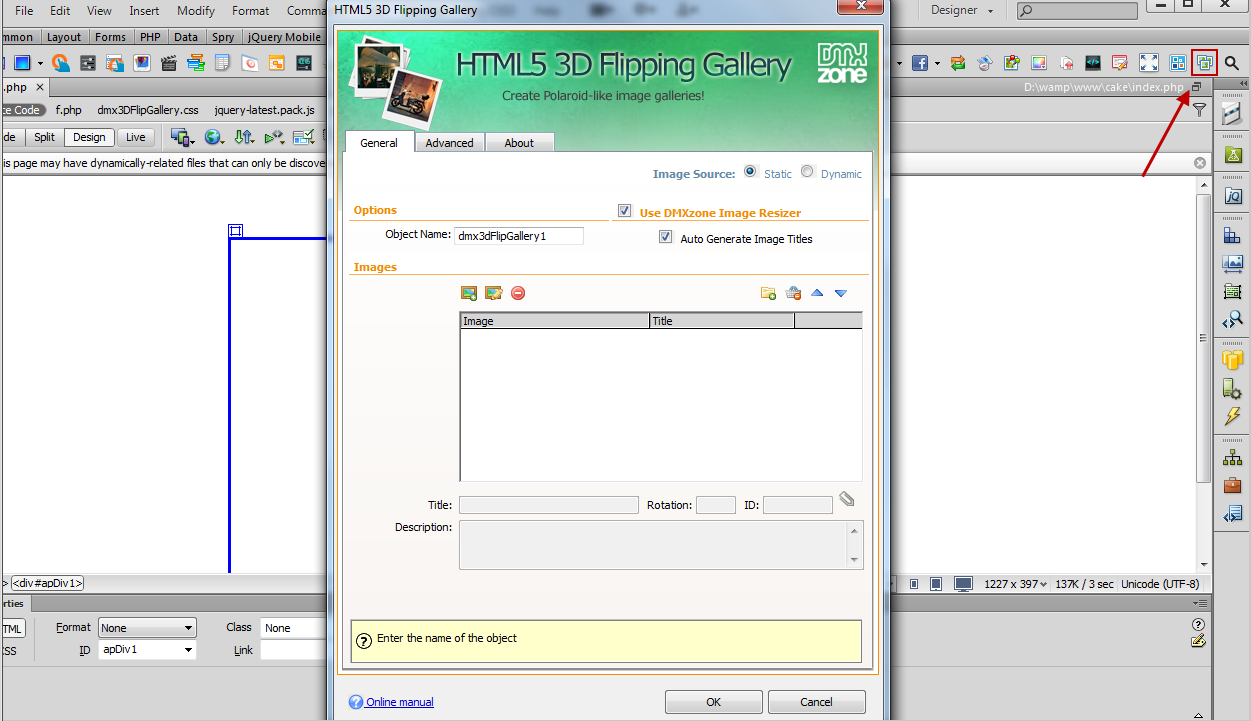
Task: Open the Modify menu
Action: 196,11
